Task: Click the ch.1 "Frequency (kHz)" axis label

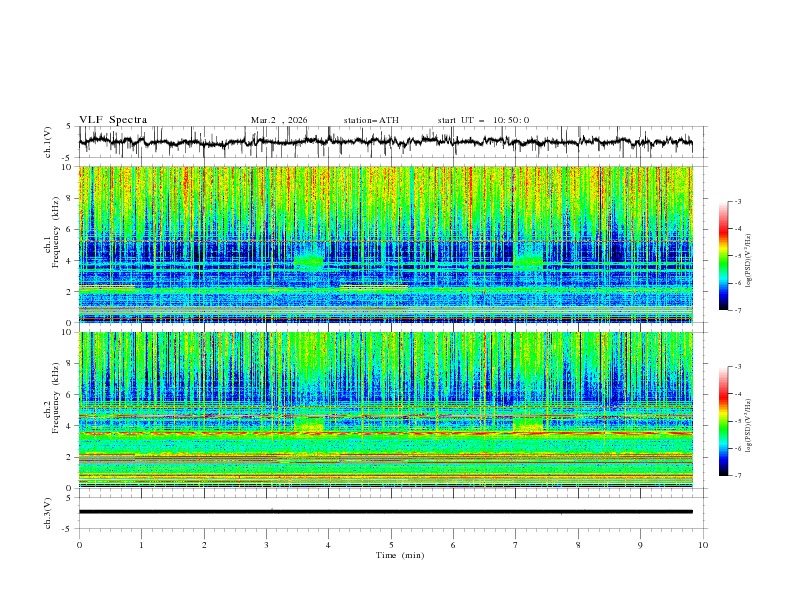Action: tap(55, 233)
